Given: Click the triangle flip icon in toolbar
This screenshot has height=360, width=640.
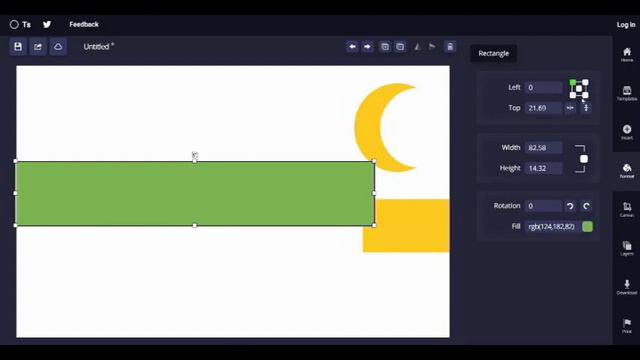Looking at the screenshot, I should tap(417, 47).
